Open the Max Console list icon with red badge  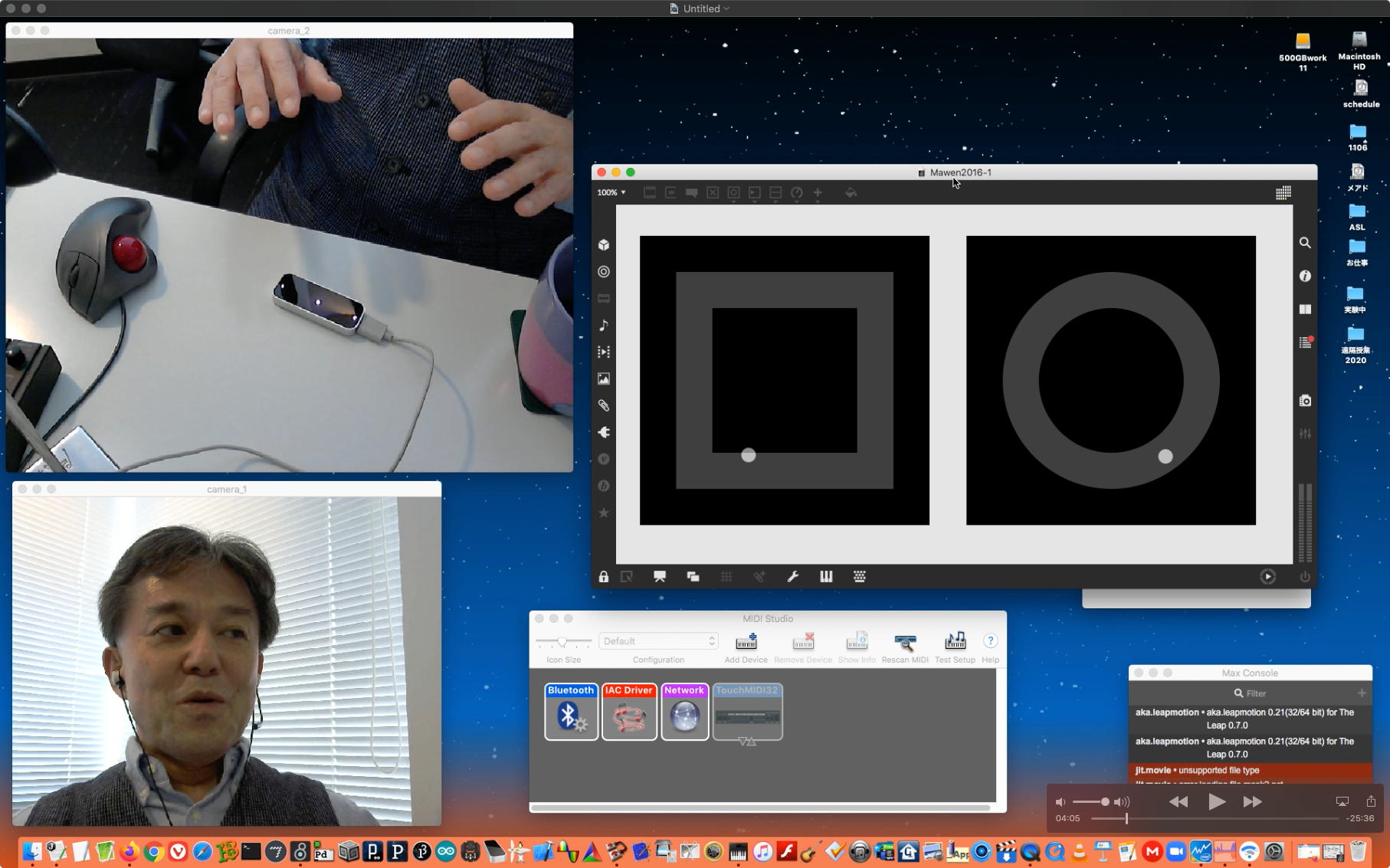1305,342
